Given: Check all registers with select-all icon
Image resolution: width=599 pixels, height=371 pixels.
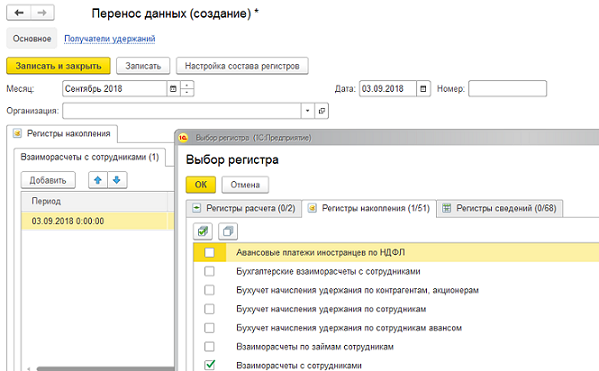Looking at the screenshot, I should (x=203, y=231).
